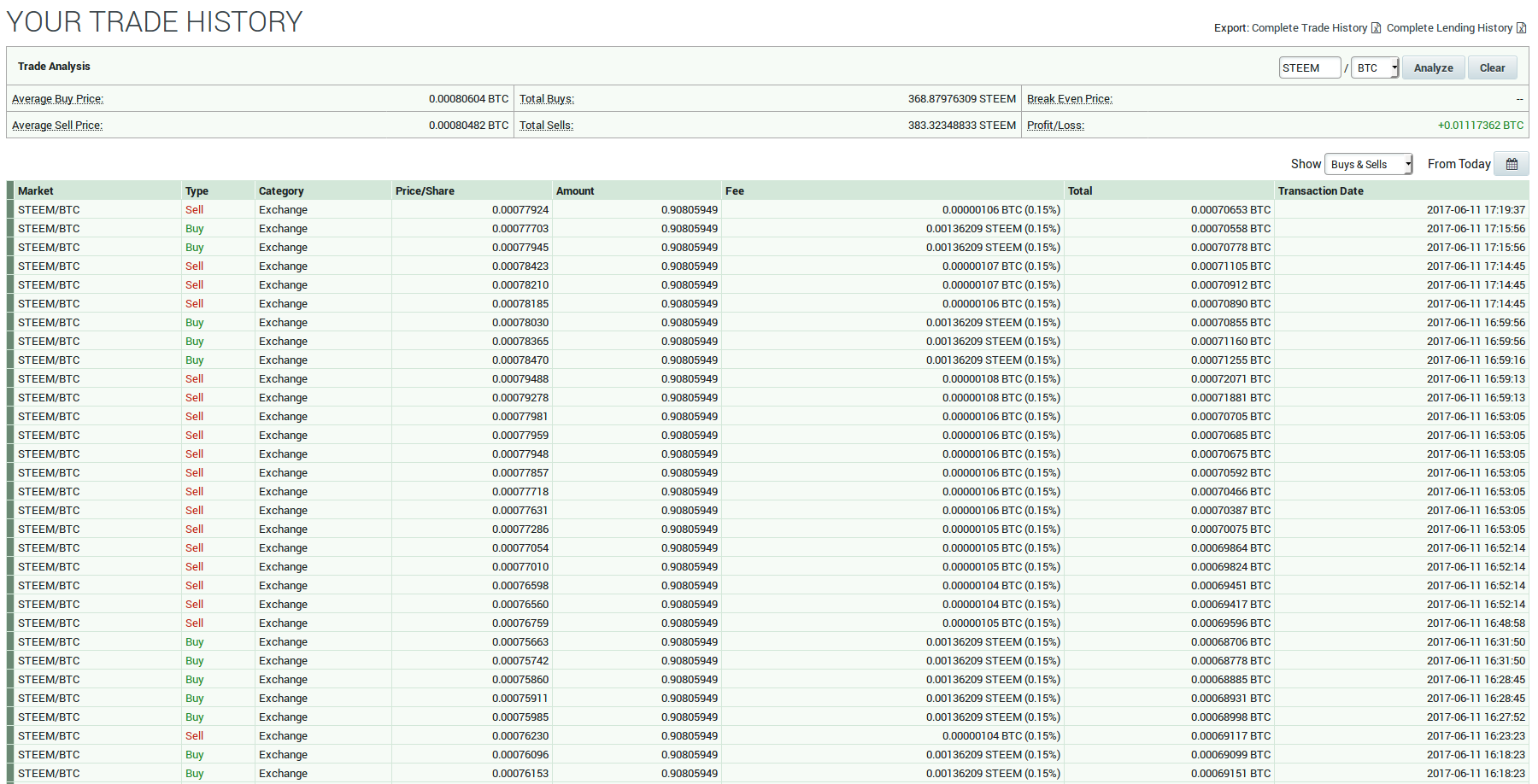This screenshot has height=784, width=1538.
Task: Click the Complete Lending History export file icon
Action: coord(1521,28)
